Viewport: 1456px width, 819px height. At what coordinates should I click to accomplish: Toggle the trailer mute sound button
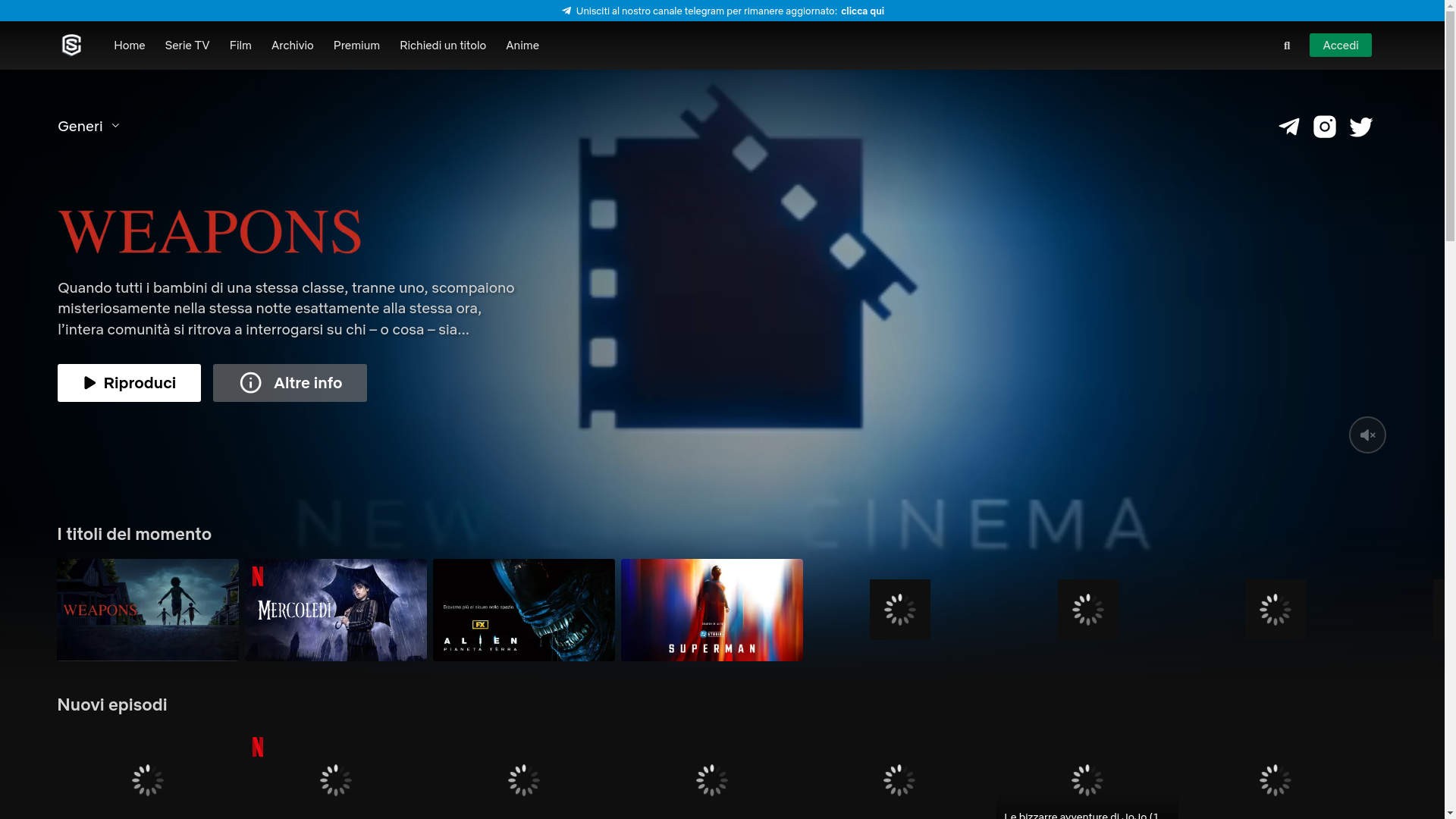pyautogui.click(x=1367, y=435)
